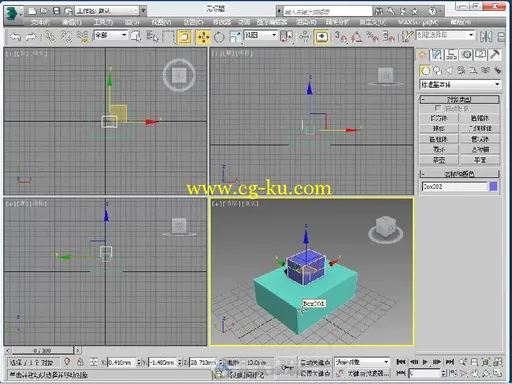Click the 3ds Max application logo button
Screen dimensions: 512x384
(13, 13)
